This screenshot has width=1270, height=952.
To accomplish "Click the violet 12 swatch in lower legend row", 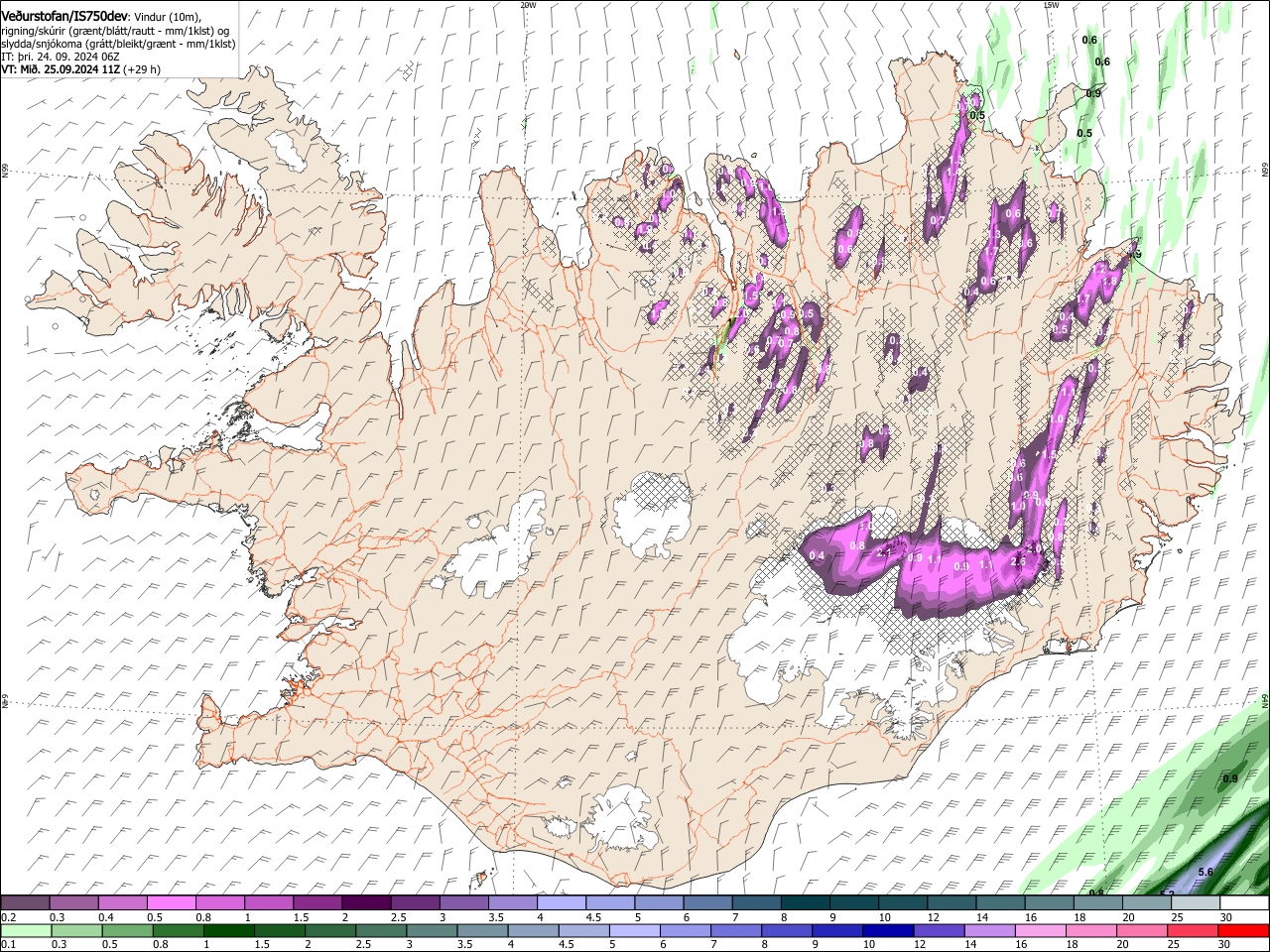I will click(x=938, y=931).
